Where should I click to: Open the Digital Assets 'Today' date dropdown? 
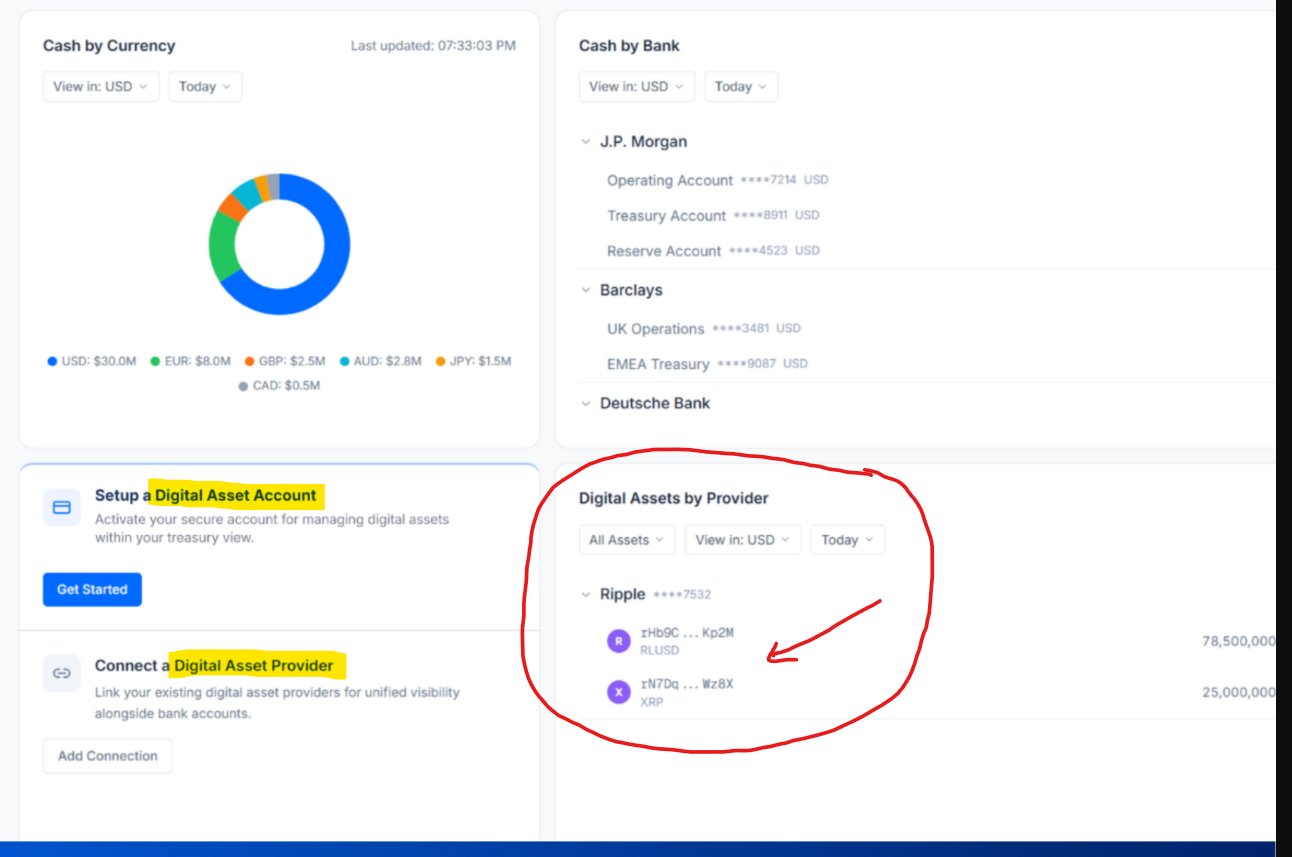pyautogui.click(x=847, y=540)
